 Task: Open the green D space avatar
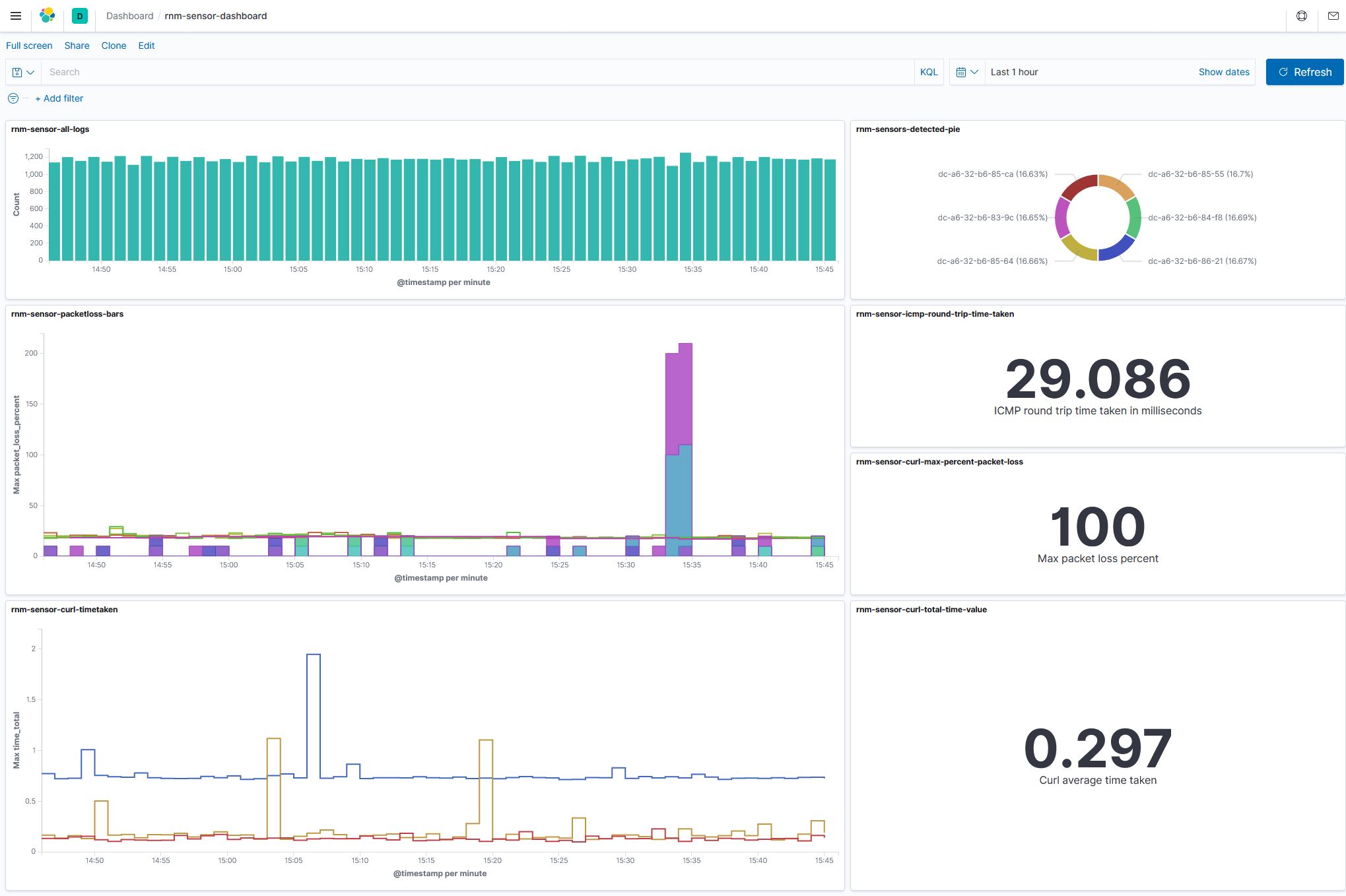pyautogui.click(x=80, y=16)
